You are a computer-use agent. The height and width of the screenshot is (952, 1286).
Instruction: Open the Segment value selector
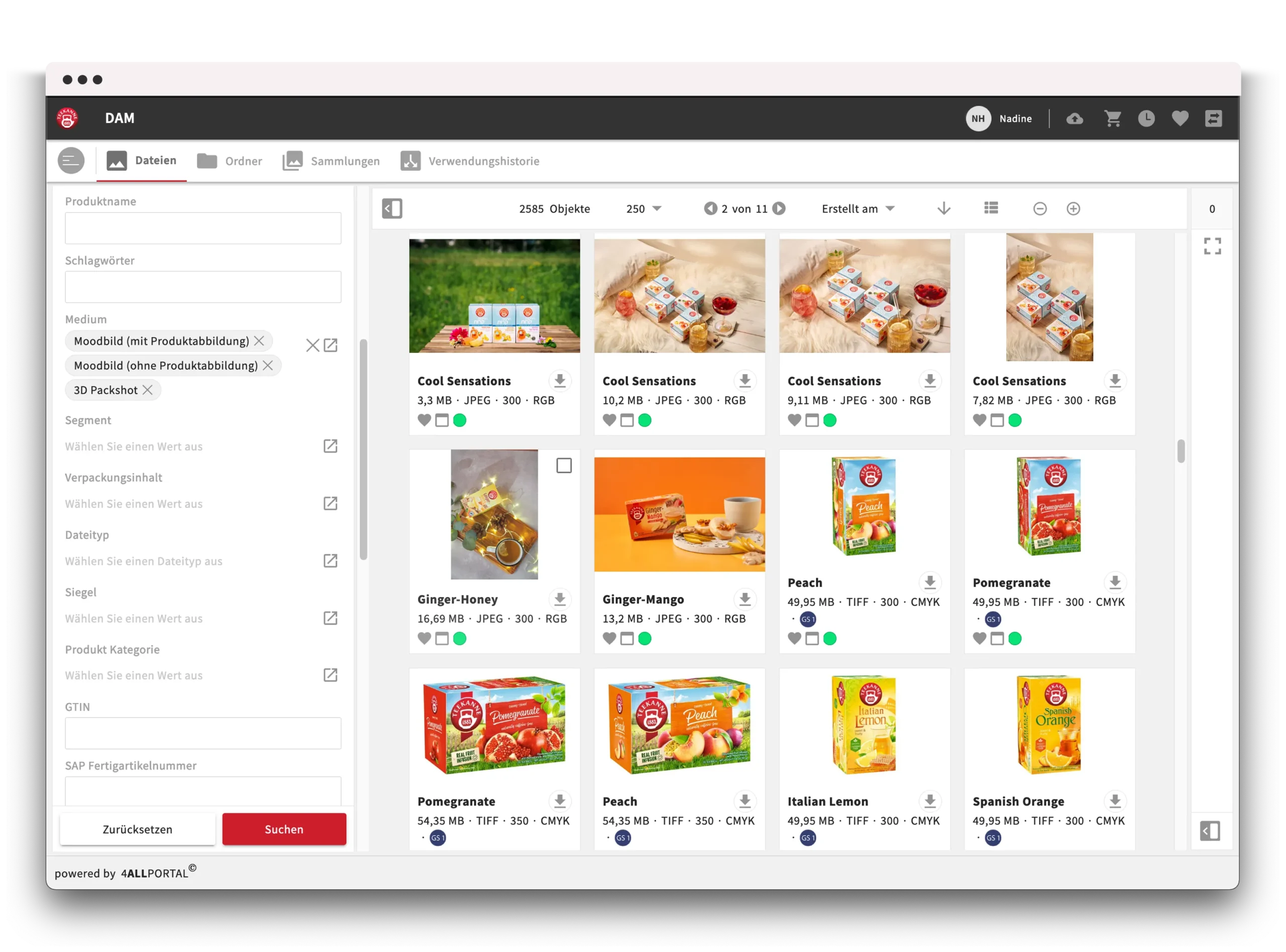330,446
